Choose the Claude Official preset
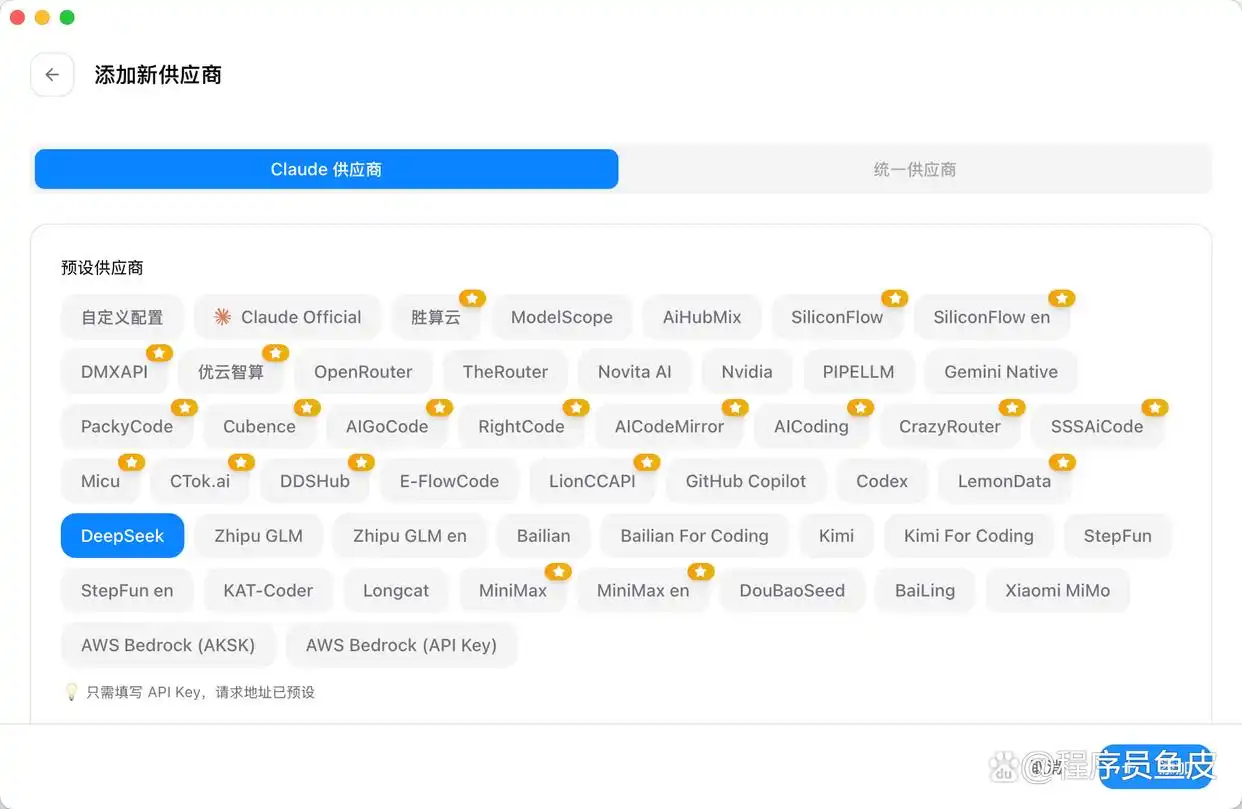1242x809 pixels. coord(288,317)
